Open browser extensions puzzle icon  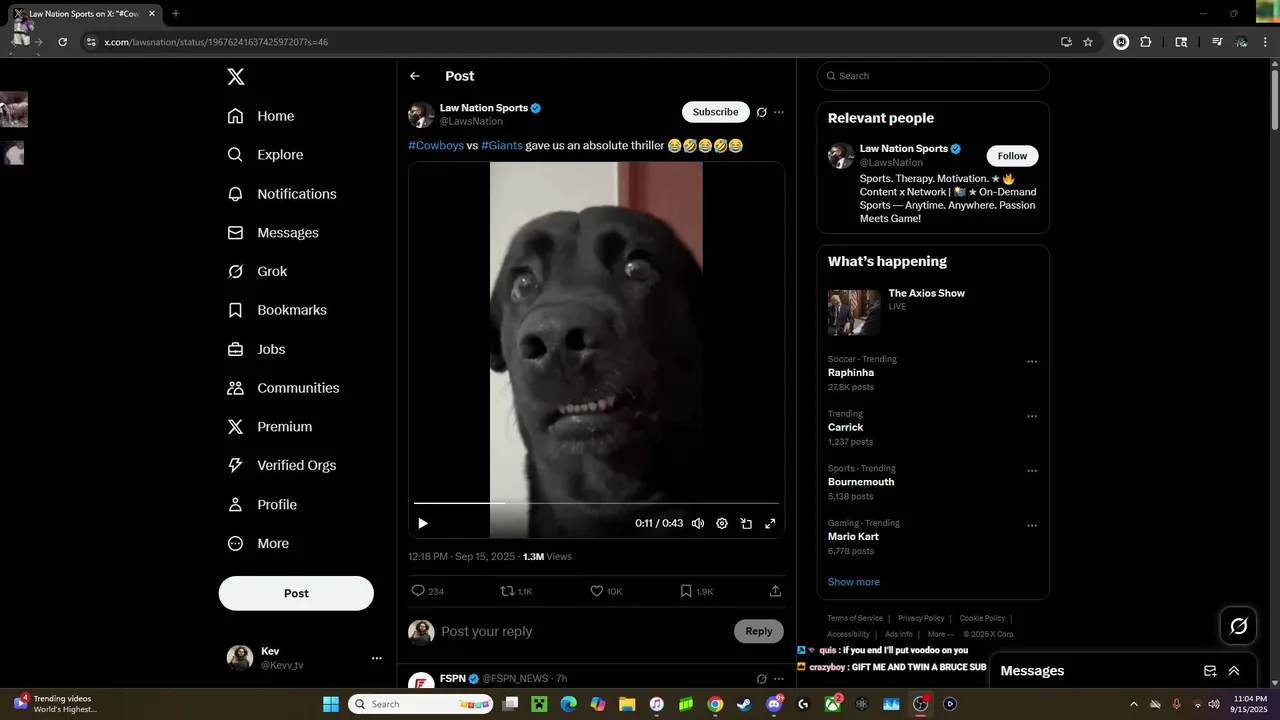[x=1146, y=42]
